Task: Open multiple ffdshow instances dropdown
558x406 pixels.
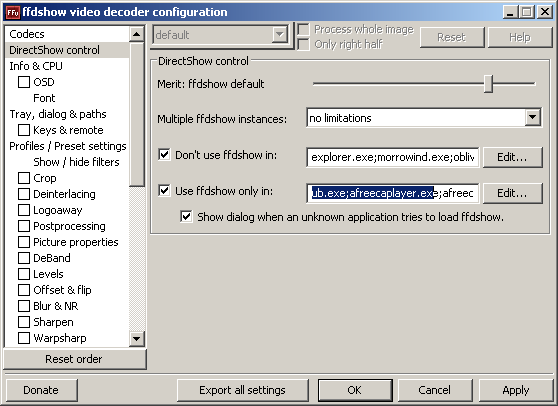Action: (x=532, y=117)
